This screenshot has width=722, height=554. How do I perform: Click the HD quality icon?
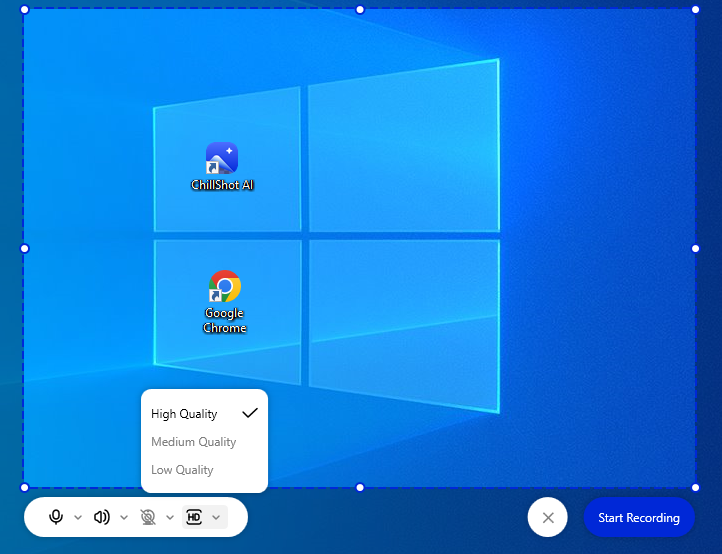(x=194, y=517)
